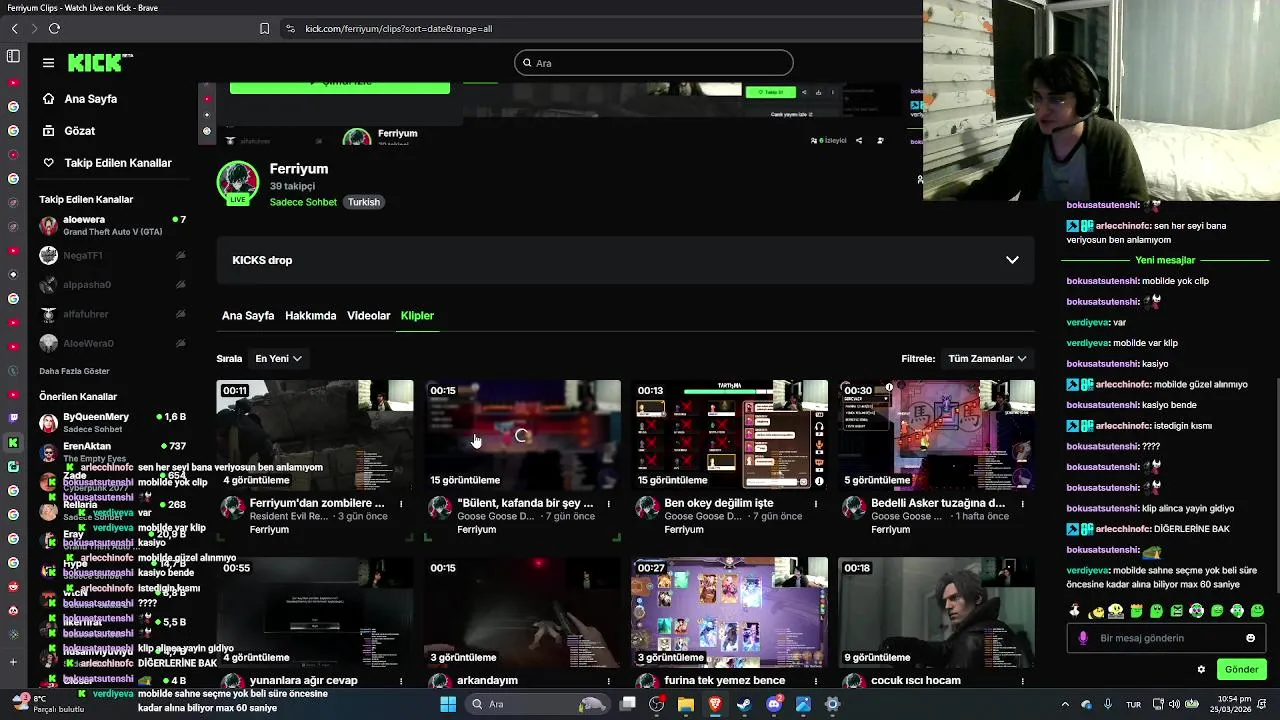This screenshot has height=720, width=1280.
Task: Go to Ana Sayfa in sidebar
Action: click(90, 99)
